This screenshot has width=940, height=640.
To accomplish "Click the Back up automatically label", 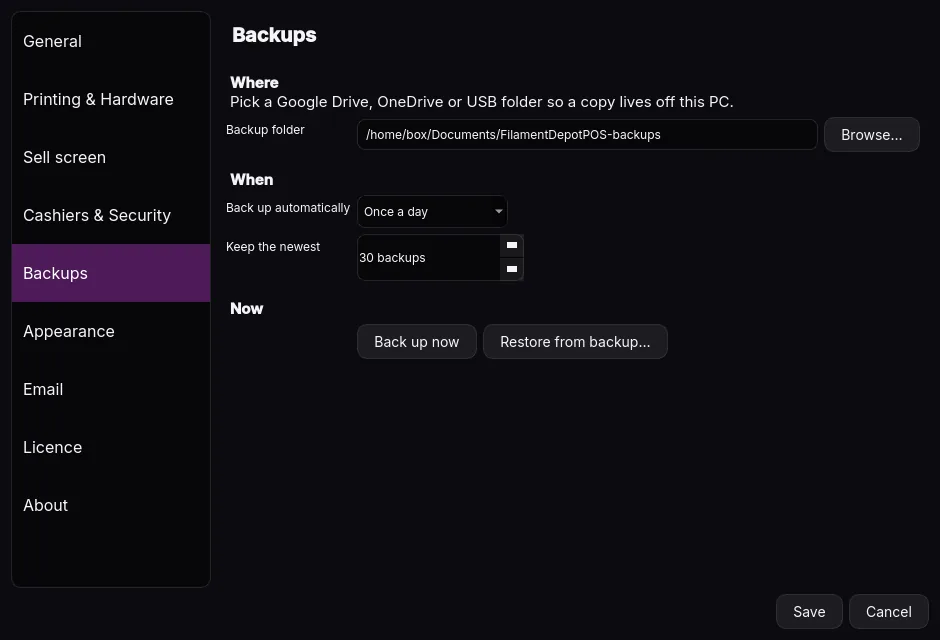I will [288, 208].
